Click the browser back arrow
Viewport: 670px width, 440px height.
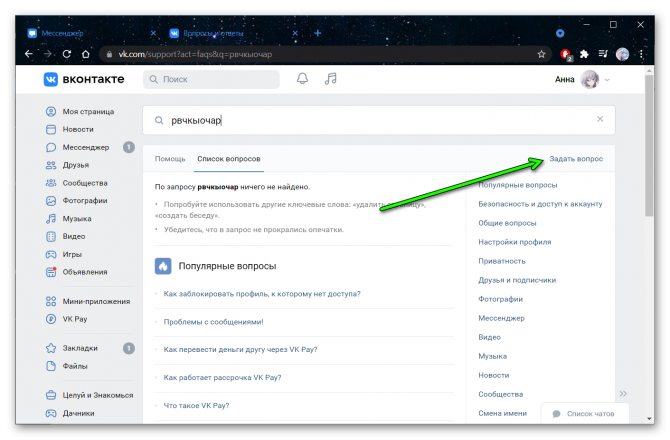click(29, 54)
